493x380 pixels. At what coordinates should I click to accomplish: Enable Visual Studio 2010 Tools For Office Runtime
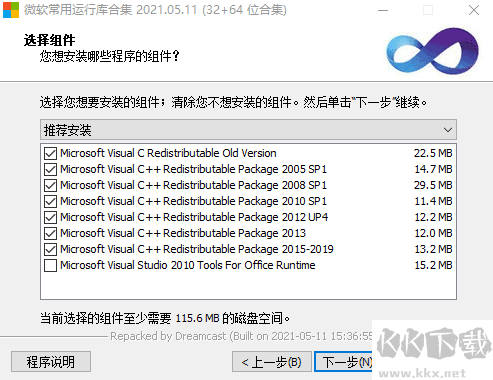pos(50,265)
